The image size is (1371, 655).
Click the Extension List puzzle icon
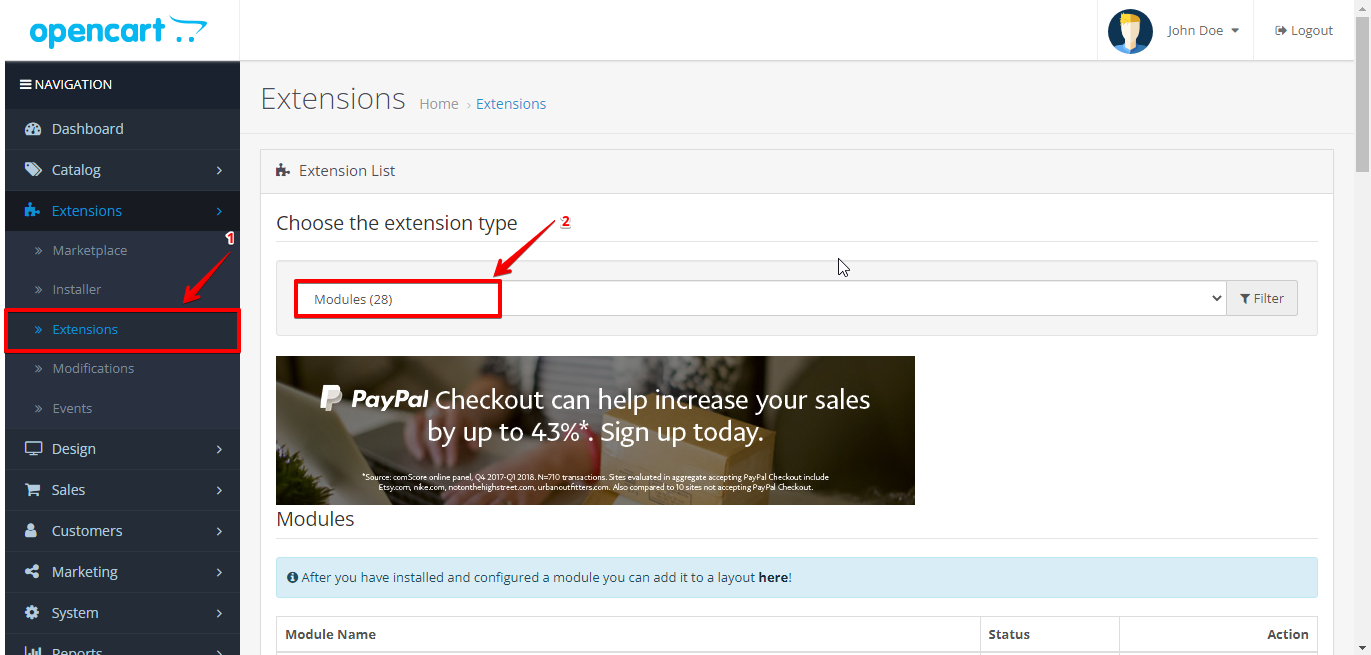point(283,171)
